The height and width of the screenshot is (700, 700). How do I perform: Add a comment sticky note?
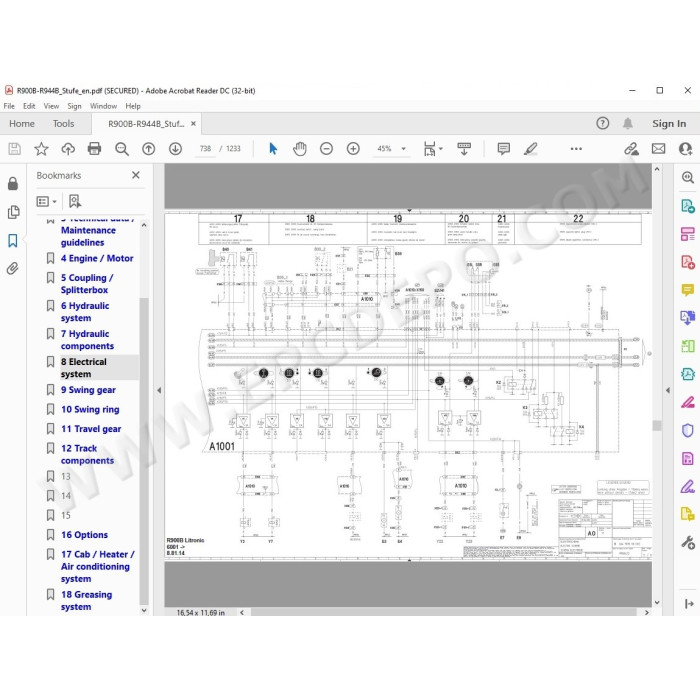[x=504, y=149]
